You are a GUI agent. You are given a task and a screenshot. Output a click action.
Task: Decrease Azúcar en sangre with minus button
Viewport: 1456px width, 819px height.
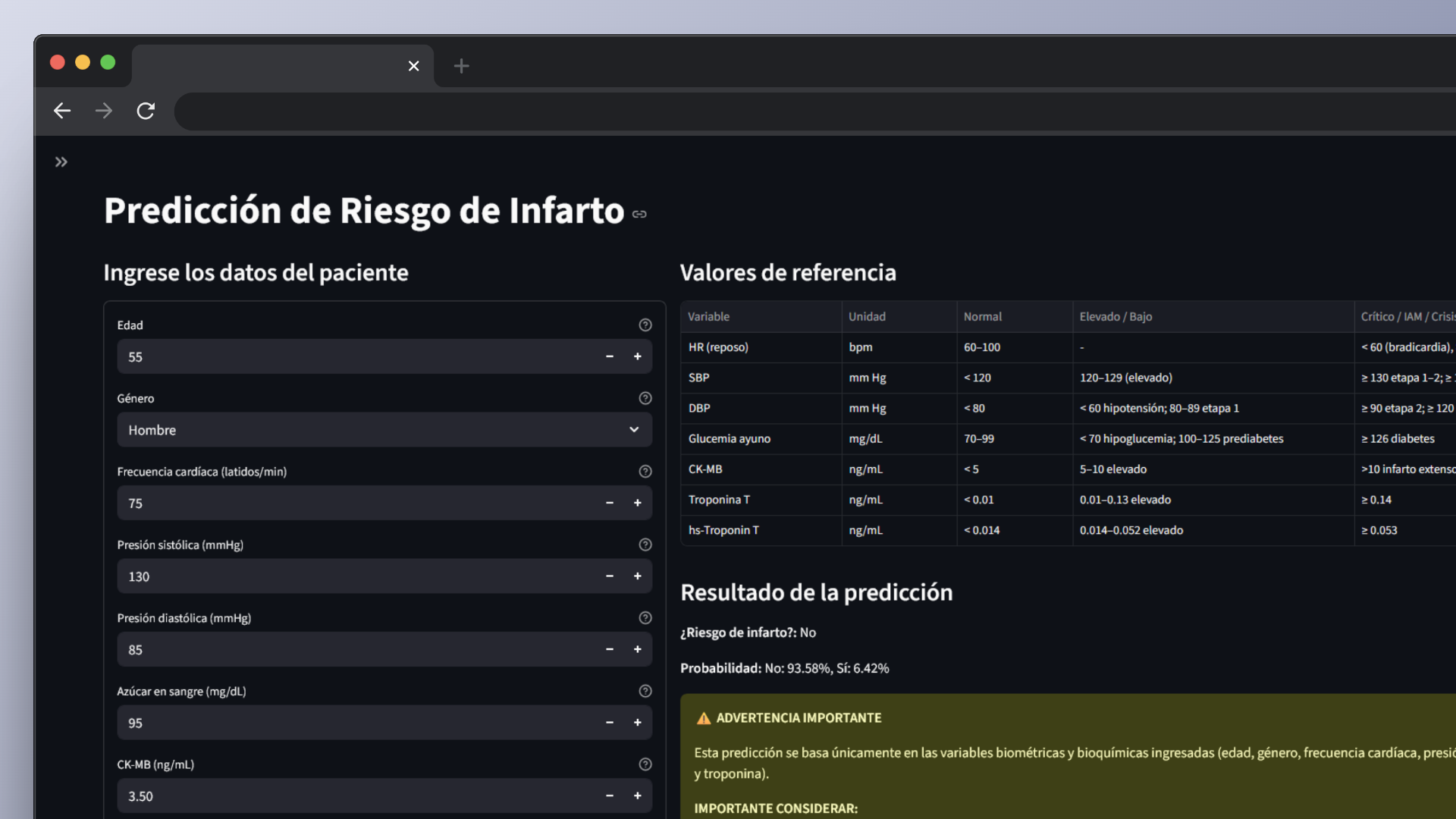click(609, 723)
